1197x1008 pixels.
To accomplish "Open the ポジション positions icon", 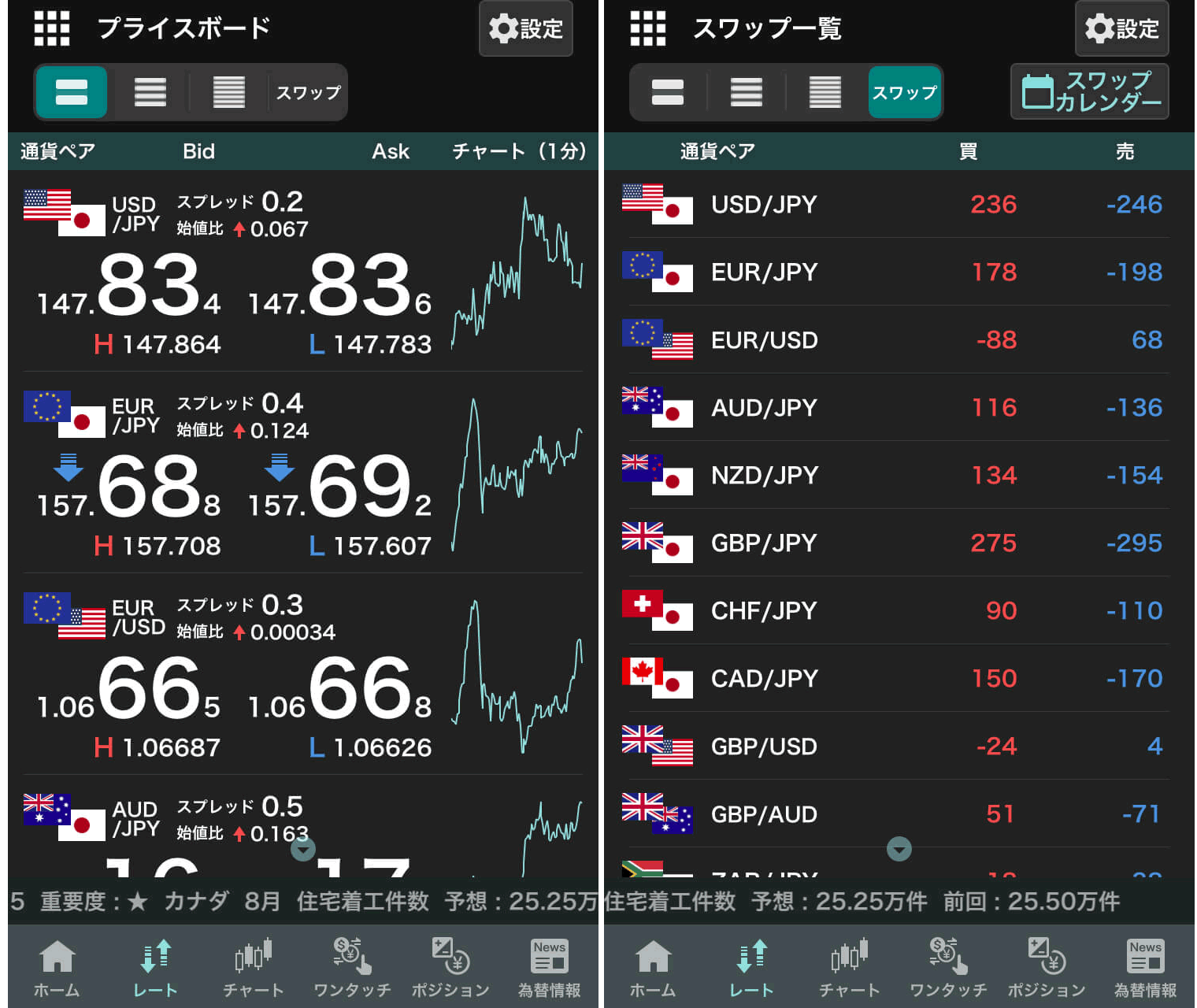I will click(450, 965).
